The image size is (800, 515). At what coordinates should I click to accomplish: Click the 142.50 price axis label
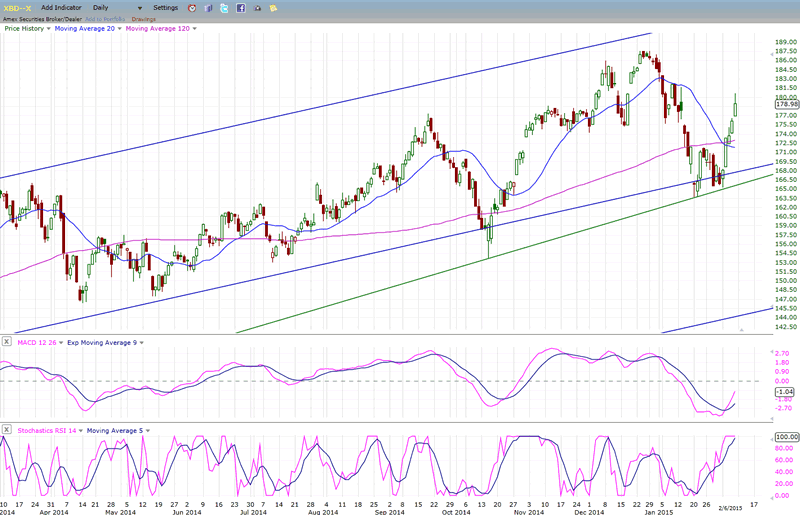click(x=786, y=327)
